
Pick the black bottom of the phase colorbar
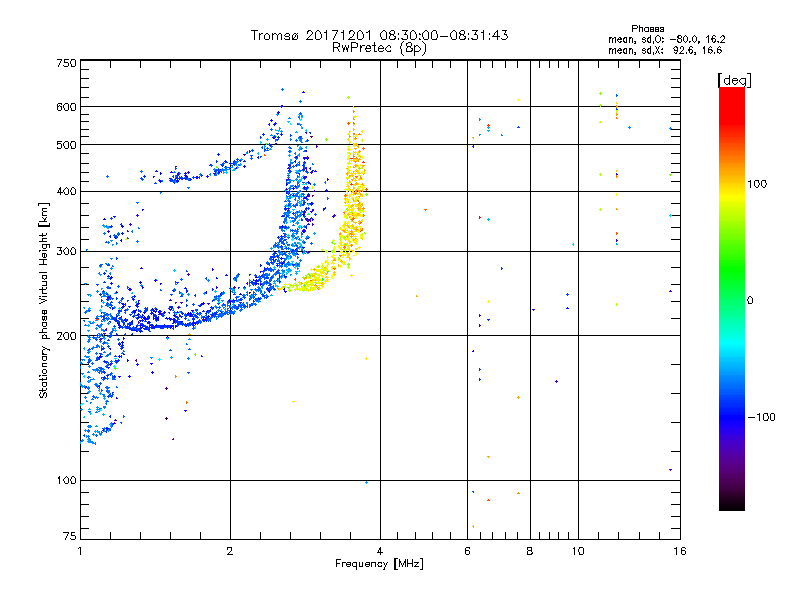tap(732, 503)
